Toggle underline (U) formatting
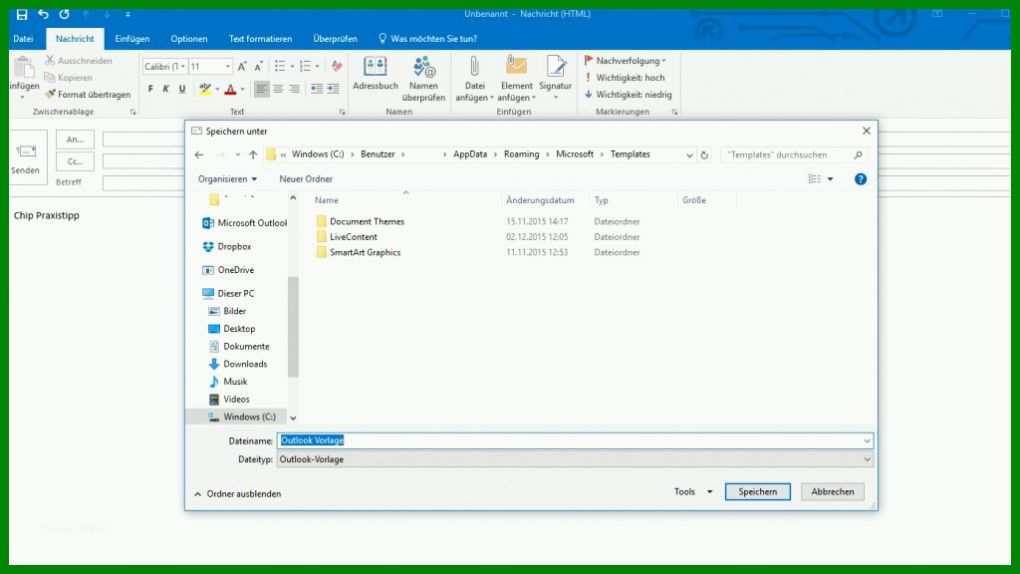The width and height of the screenshot is (1020, 574). click(x=182, y=89)
